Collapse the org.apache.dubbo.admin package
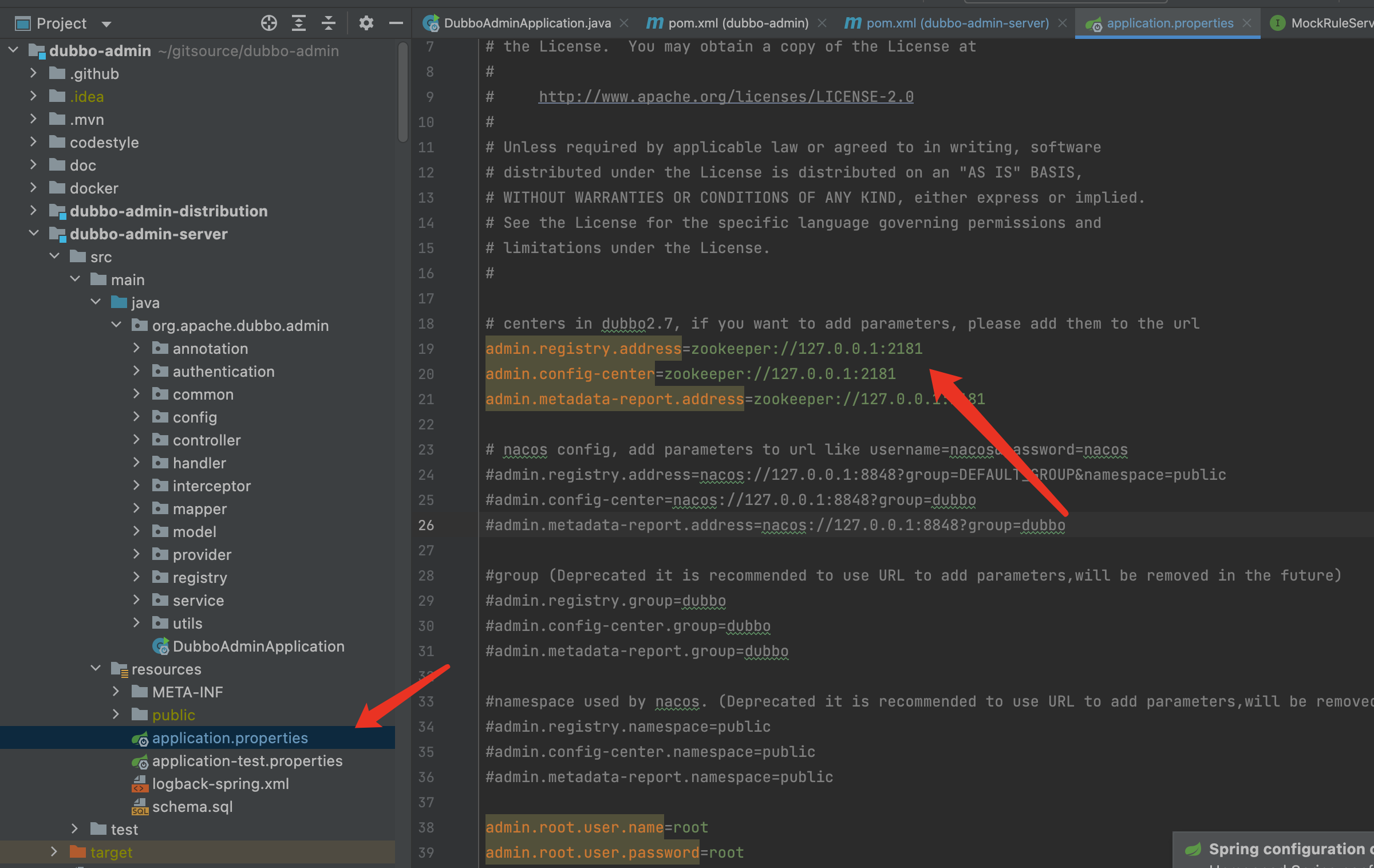This screenshot has height=868, width=1374. pyautogui.click(x=116, y=325)
